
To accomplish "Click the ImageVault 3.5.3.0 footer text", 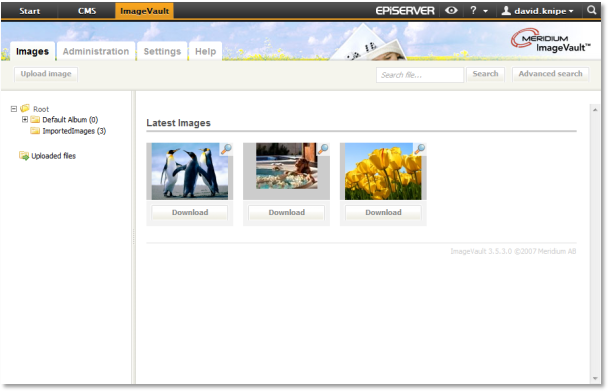I will pyautogui.click(x=513, y=251).
